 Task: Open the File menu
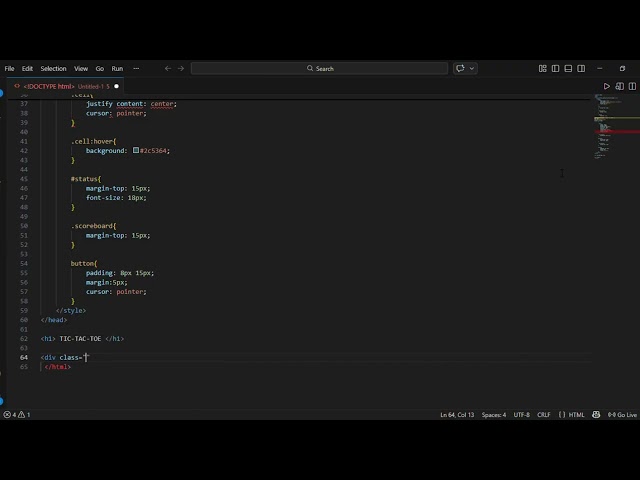pos(9,69)
